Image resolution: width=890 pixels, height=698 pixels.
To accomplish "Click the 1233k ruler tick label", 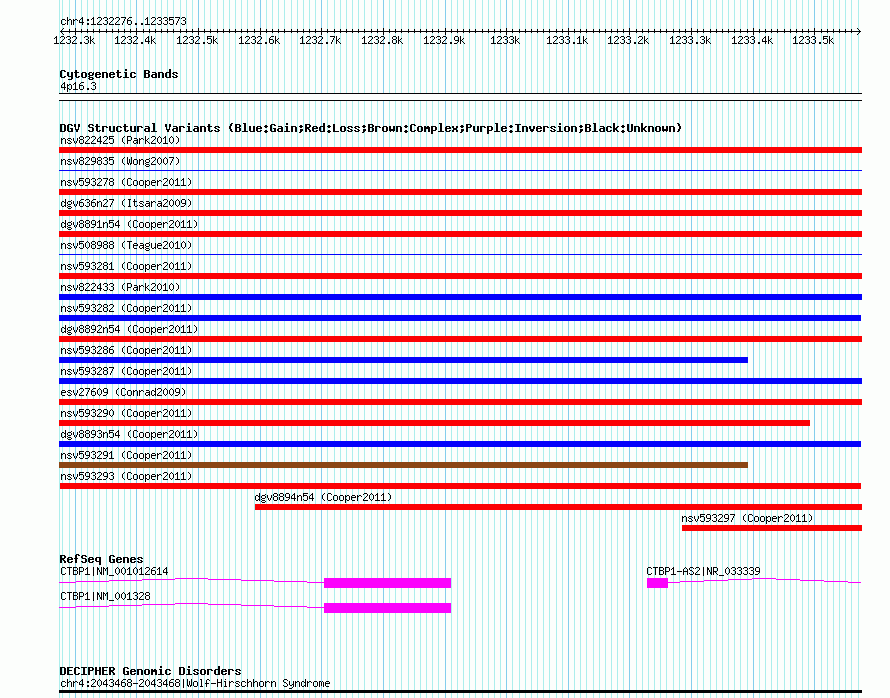I will tap(505, 40).
